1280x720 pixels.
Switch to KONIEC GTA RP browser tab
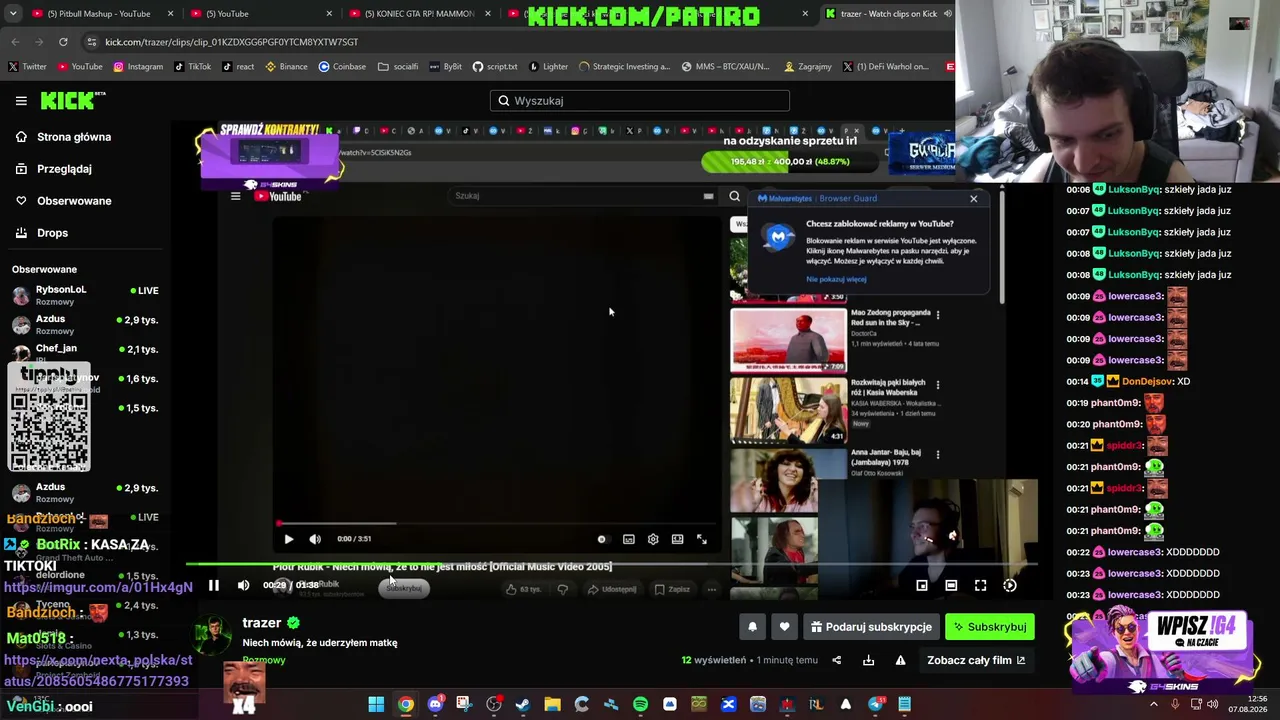[418, 14]
